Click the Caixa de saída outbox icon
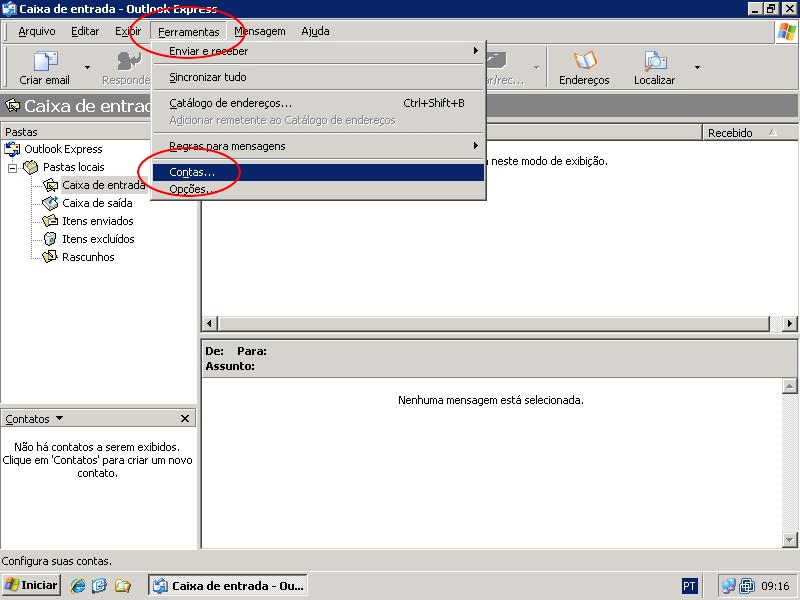The height and width of the screenshot is (600, 800). point(50,203)
